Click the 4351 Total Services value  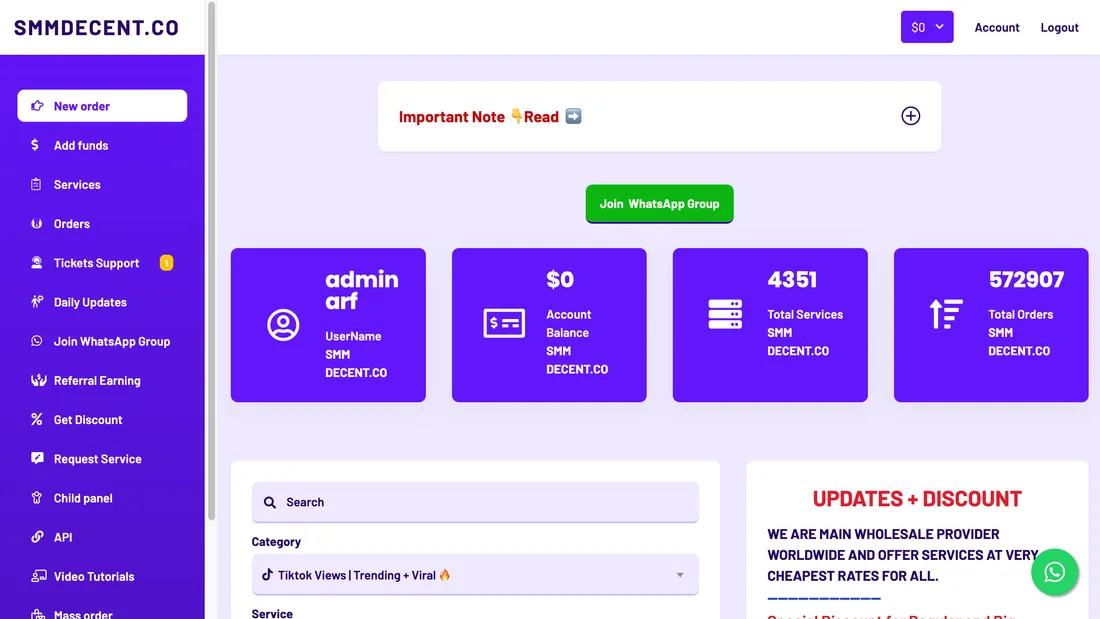pos(792,279)
